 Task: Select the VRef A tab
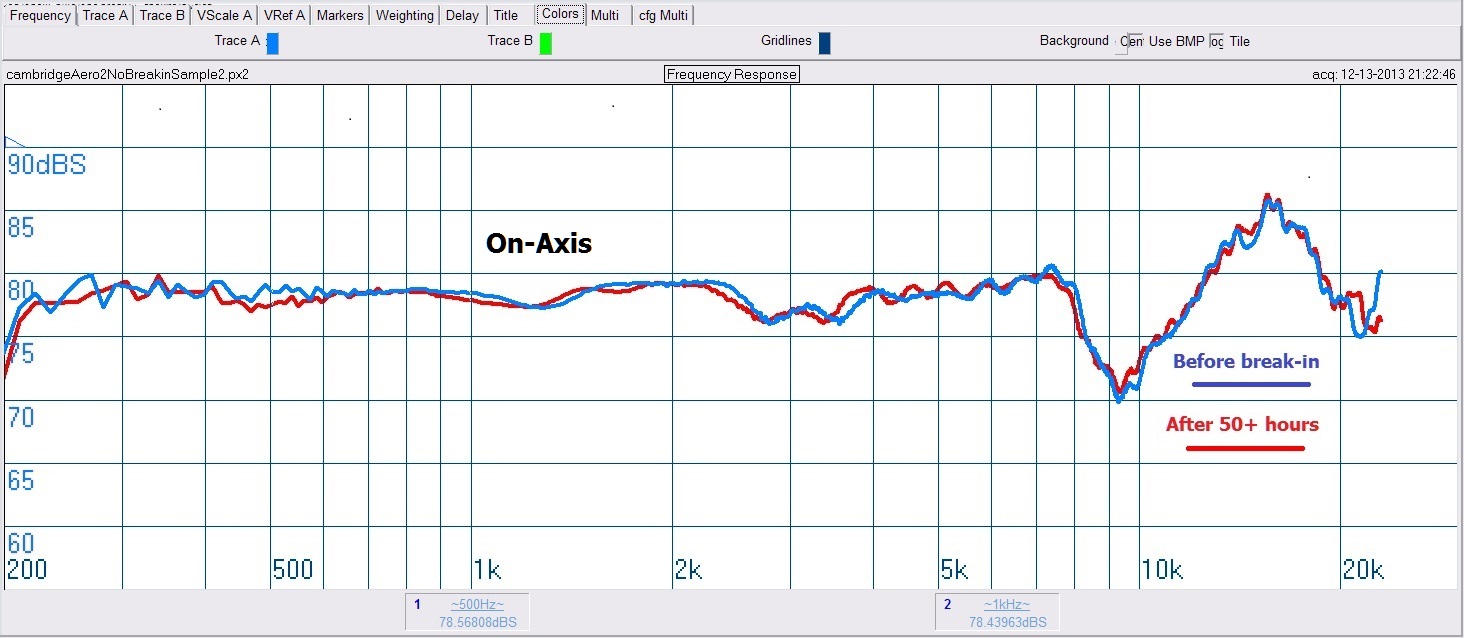[284, 15]
